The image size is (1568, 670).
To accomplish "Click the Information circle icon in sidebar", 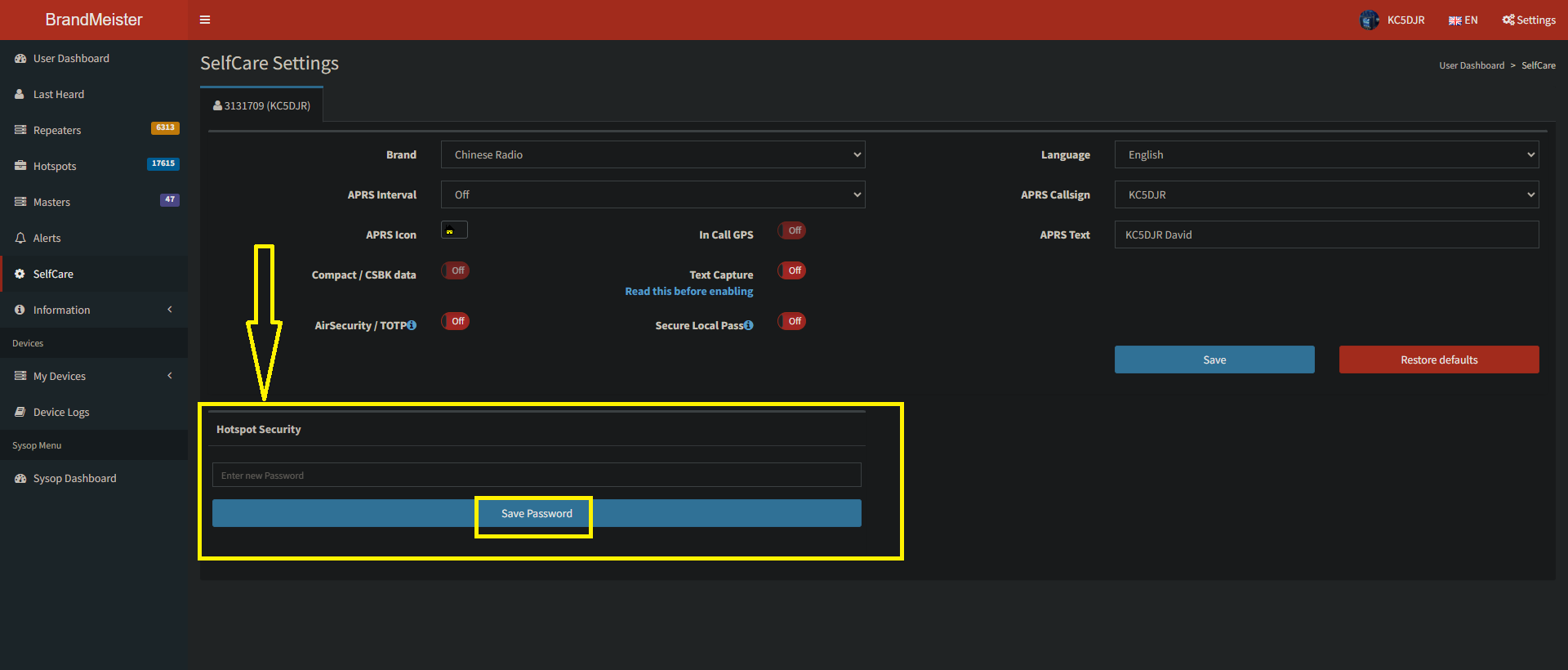I will 20,310.
